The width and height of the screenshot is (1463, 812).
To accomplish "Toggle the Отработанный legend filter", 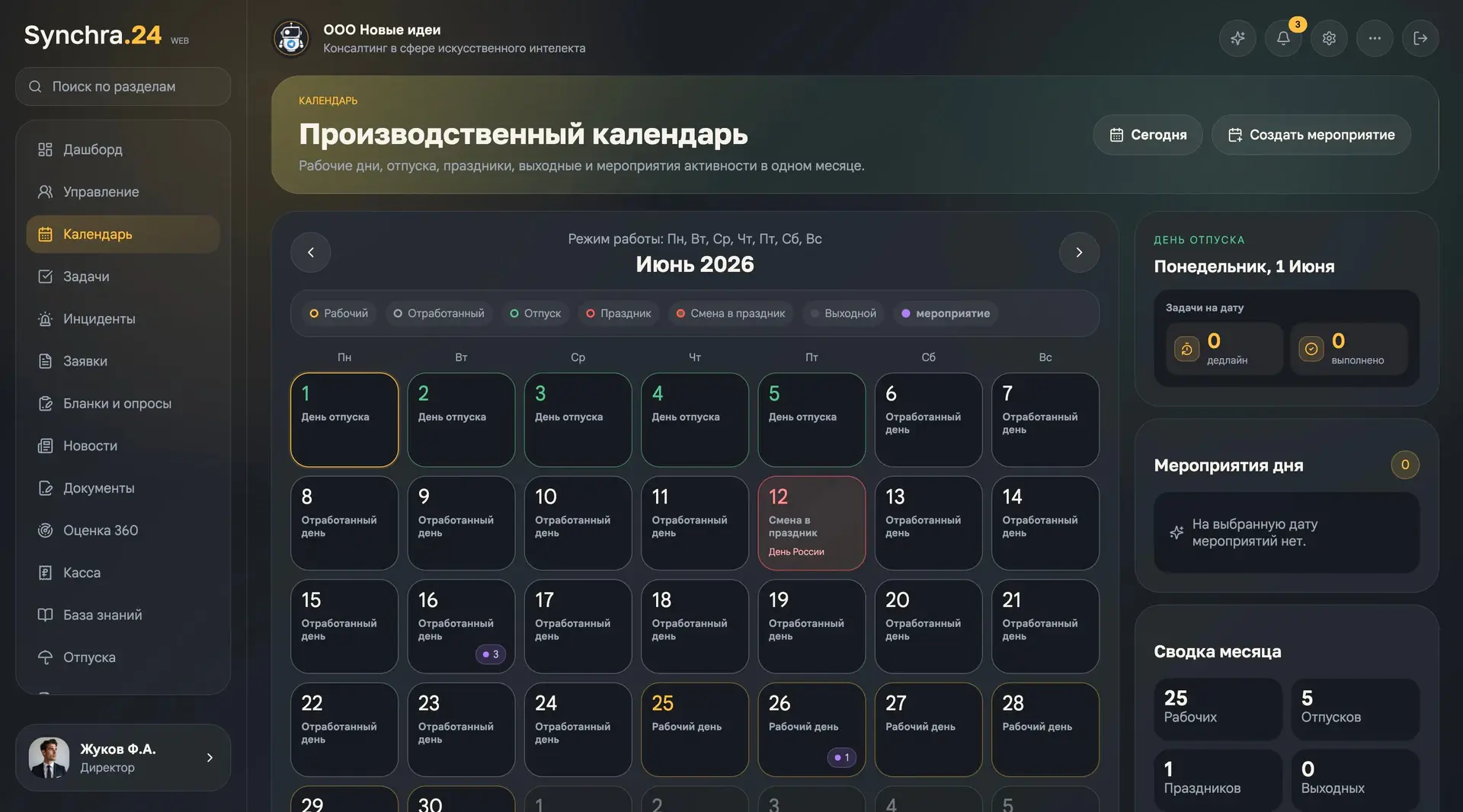I will [438, 313].
